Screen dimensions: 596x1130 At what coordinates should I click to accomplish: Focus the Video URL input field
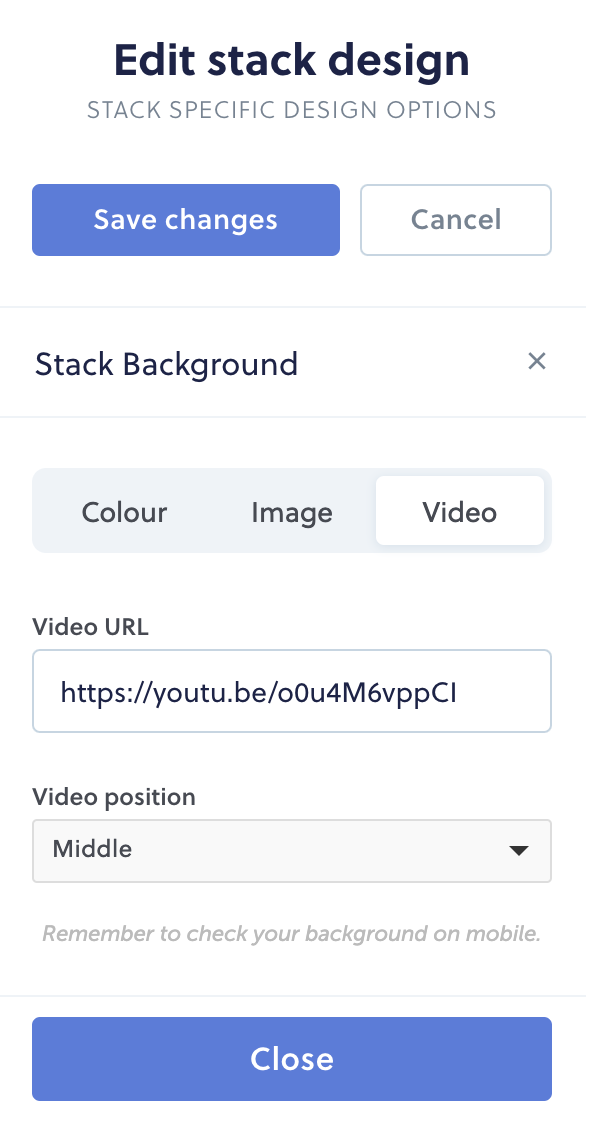tap(292, 691)
